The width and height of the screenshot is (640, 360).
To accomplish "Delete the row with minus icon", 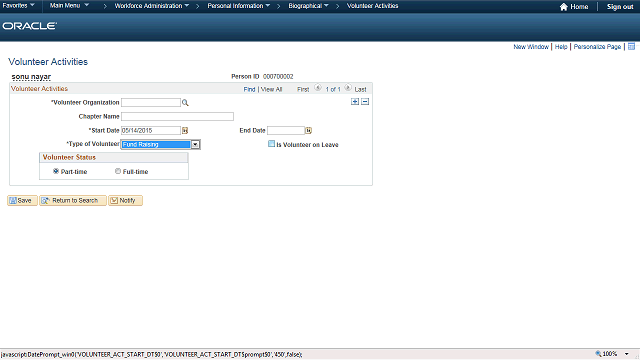I will tap(365, 102).
